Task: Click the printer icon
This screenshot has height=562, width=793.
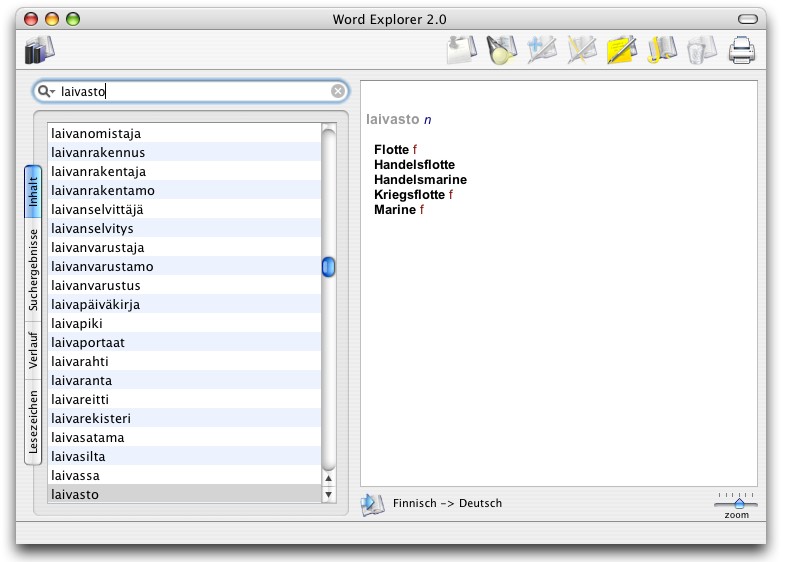Action: (741, 50)
